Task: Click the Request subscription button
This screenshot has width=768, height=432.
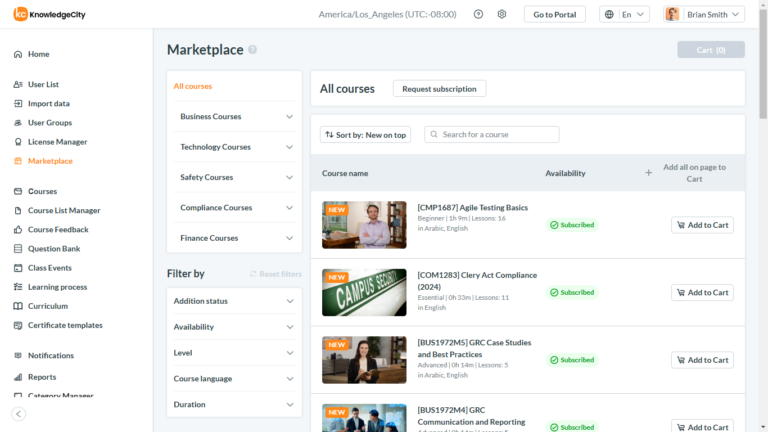Action: tap(439, 89)
